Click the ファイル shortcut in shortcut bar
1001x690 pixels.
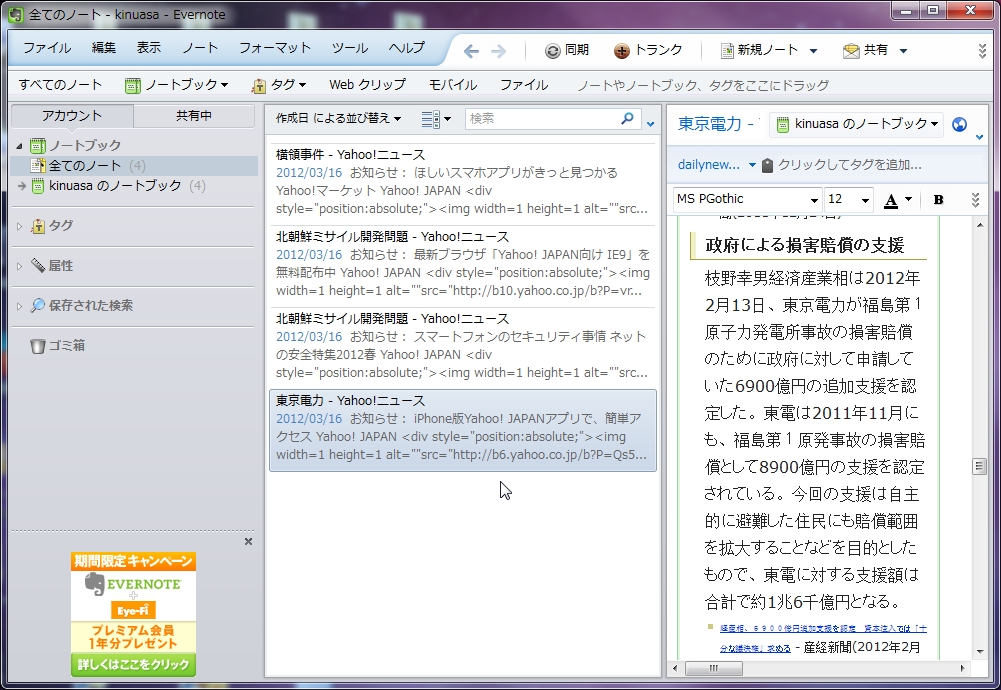(524, 85)
